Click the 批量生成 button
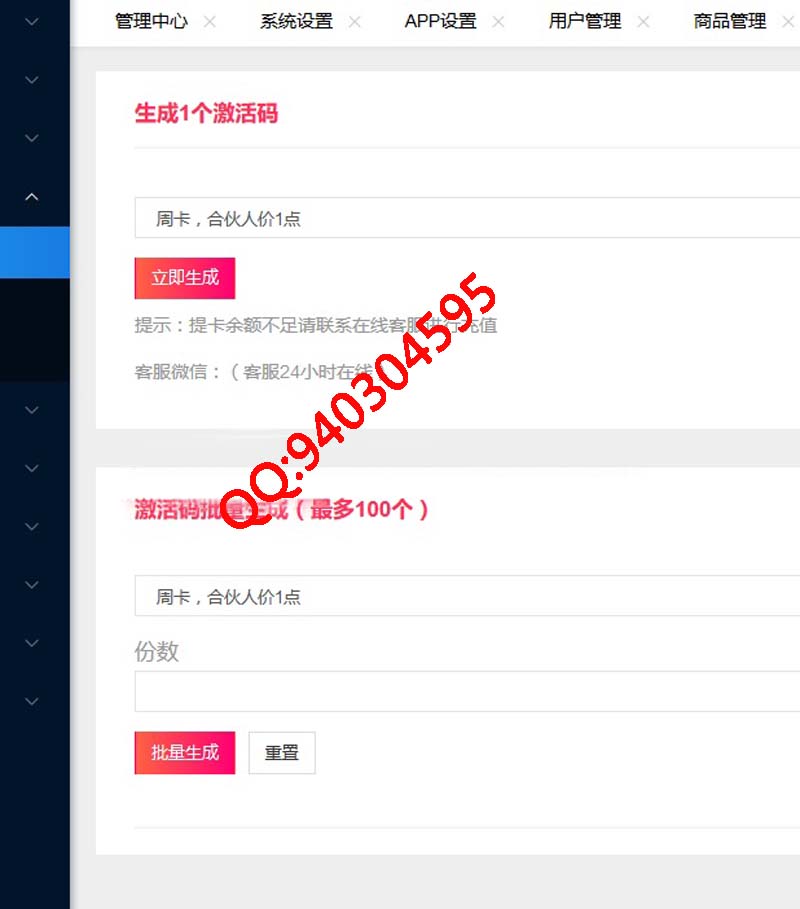800x909 pixels. pyautogui.click(x=185, y=752)
